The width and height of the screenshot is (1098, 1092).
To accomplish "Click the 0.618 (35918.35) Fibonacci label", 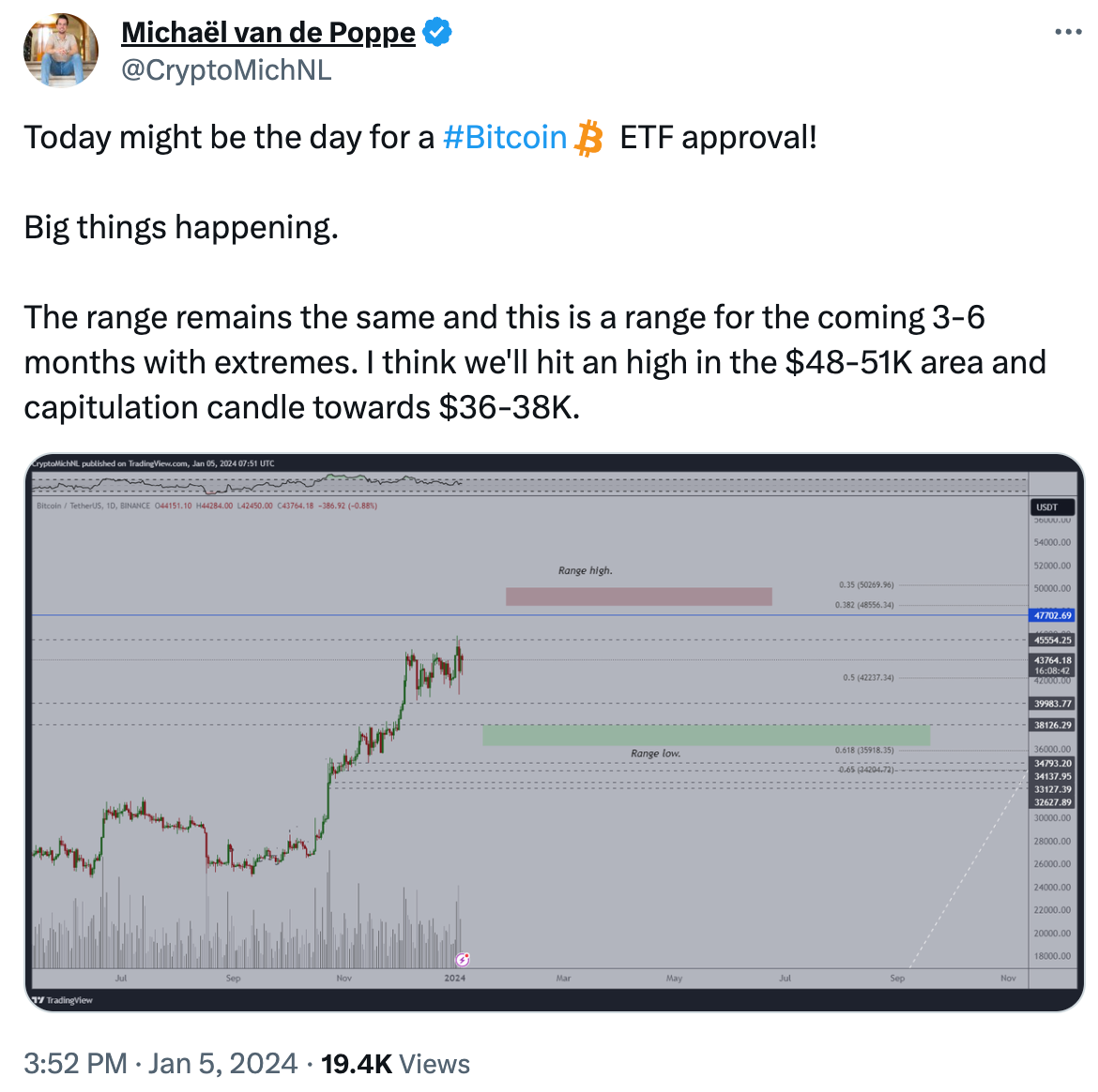I will (x=864, y=750).
